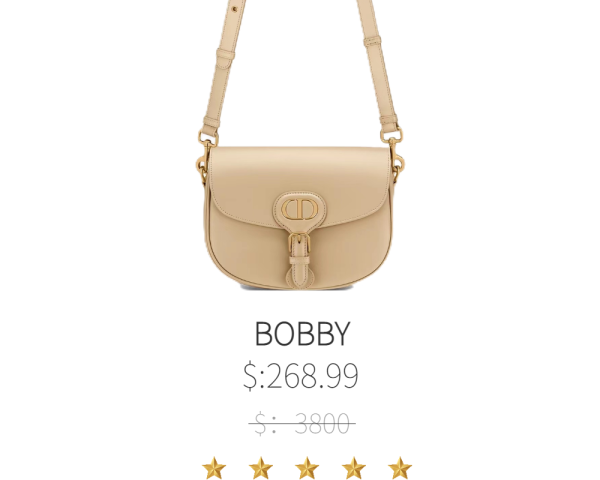Click the gold CD logo clasp

click(300, 209)
